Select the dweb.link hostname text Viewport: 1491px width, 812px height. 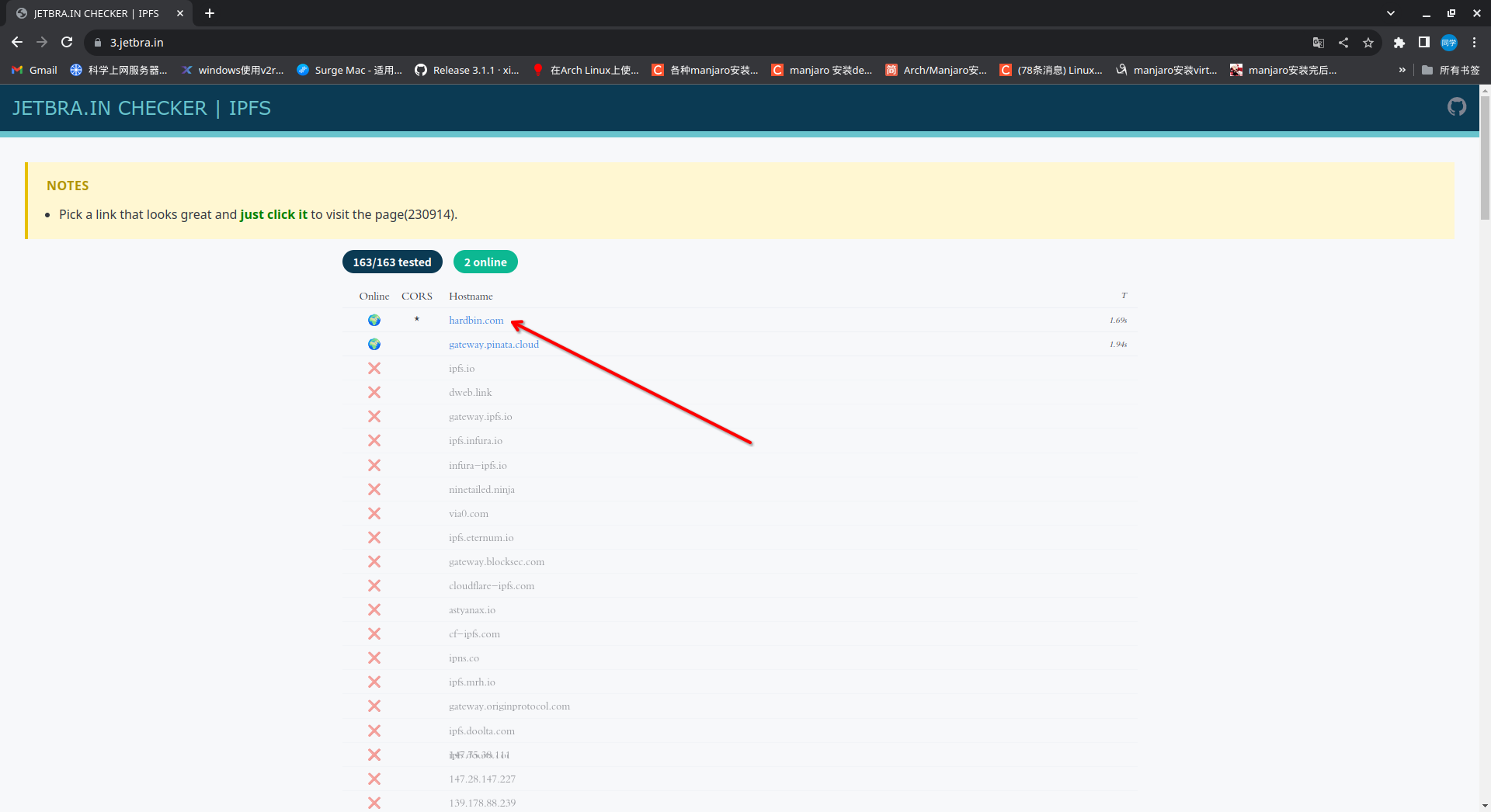click(470, 392)
